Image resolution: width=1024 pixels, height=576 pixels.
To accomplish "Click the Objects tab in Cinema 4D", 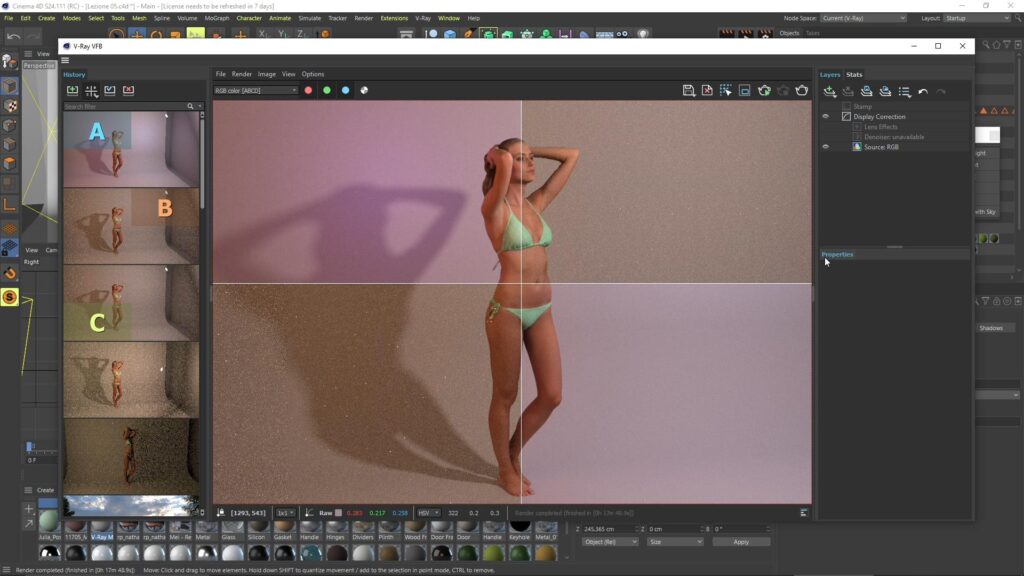I will click(789, 33).
